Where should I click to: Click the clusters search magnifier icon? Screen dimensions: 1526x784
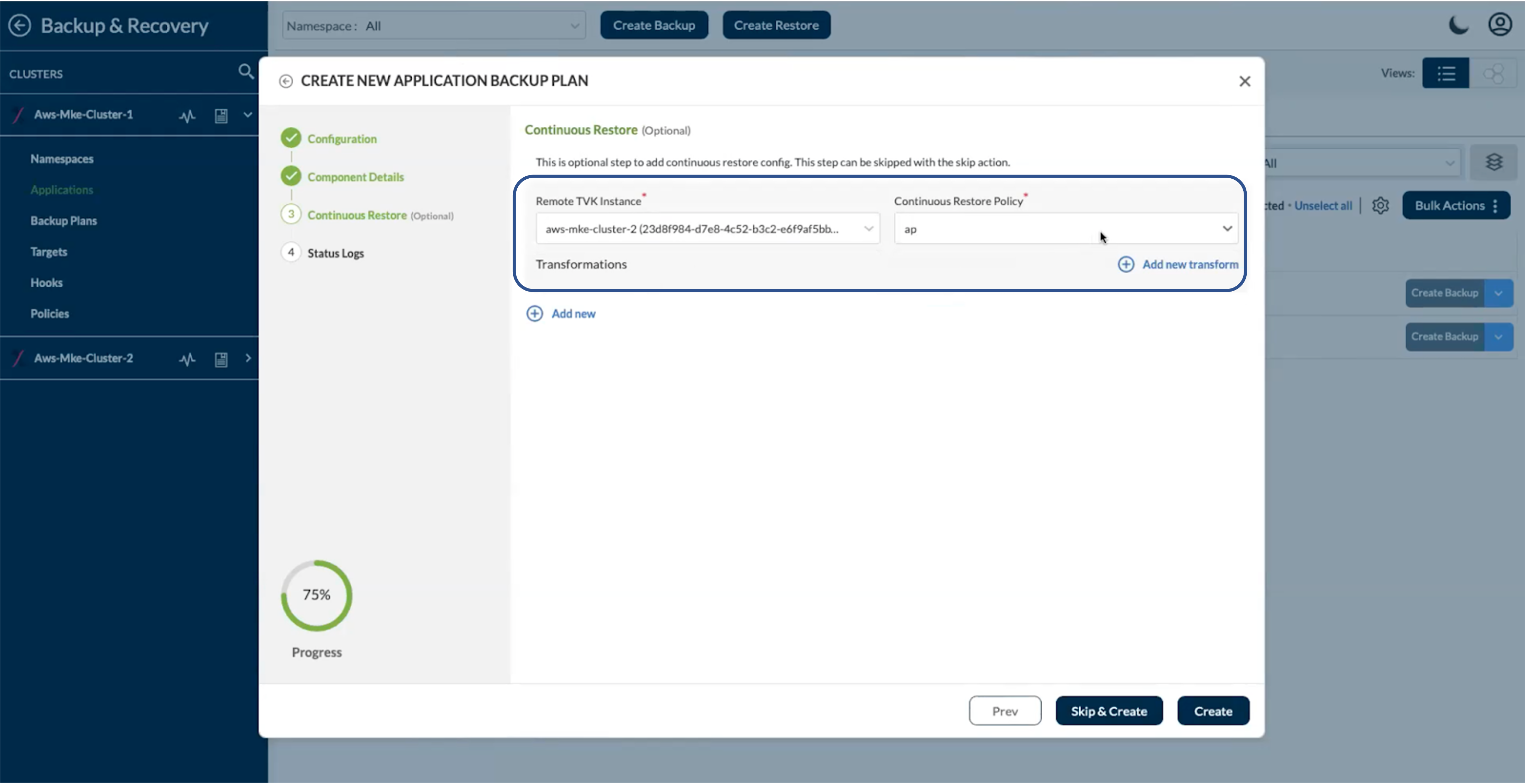pos(246,72)
